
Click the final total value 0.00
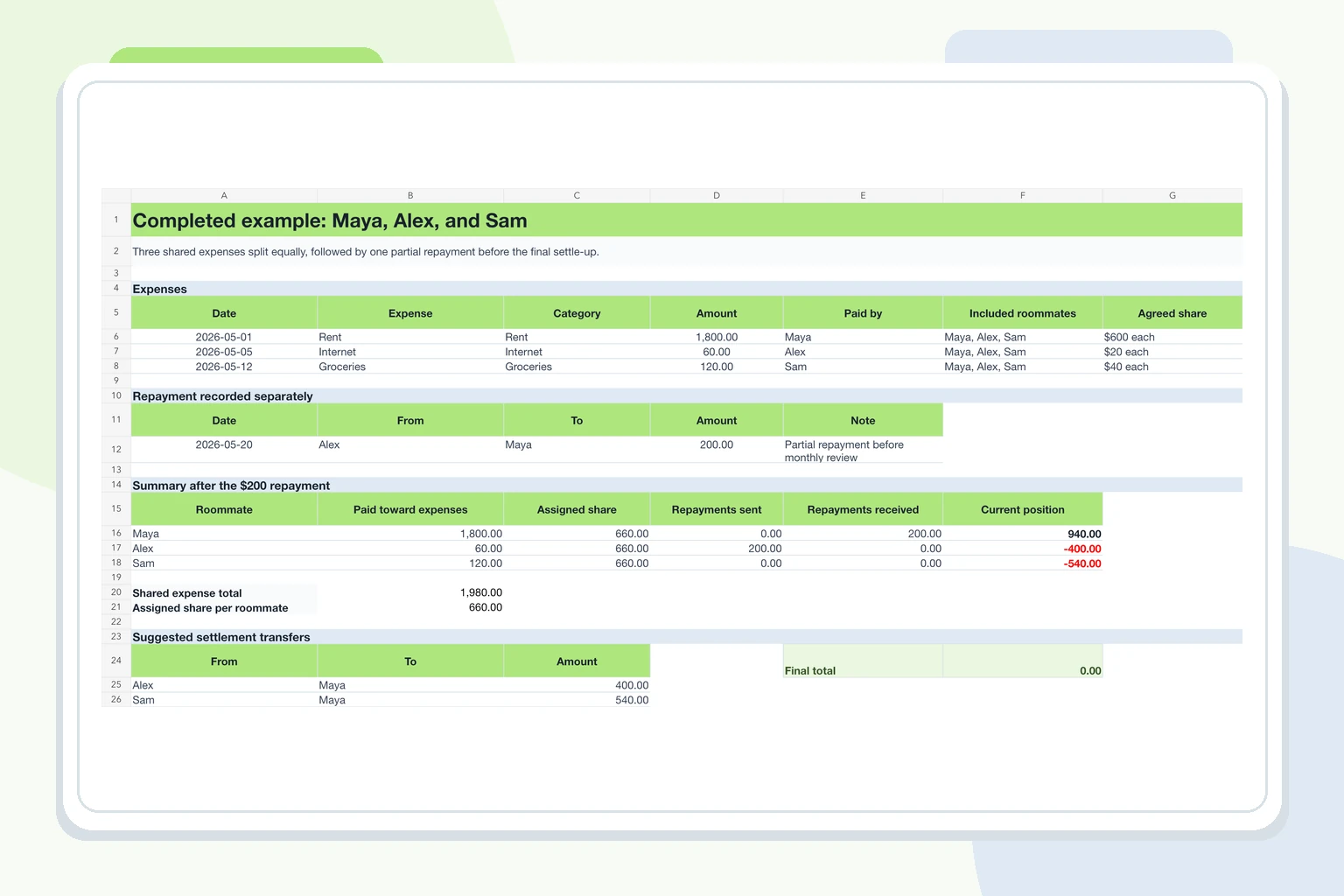pos(1023,661)
